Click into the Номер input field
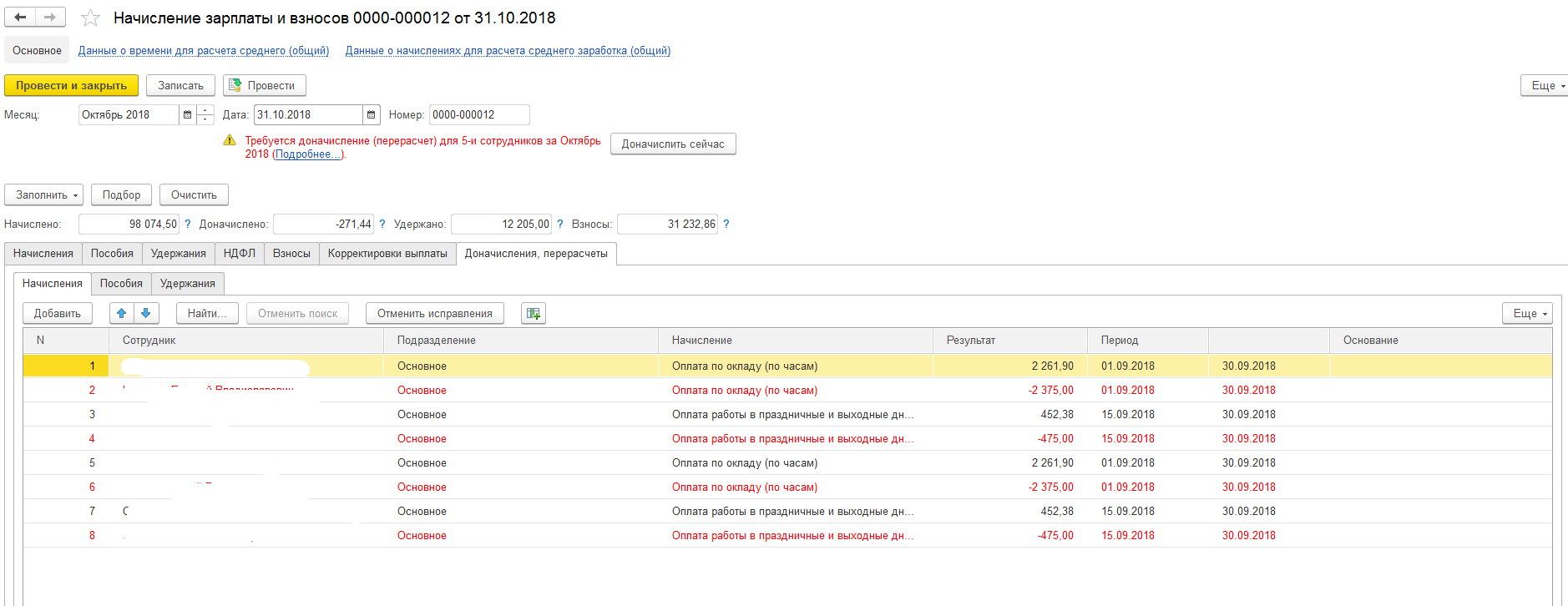Screen dimensions: 1568x606 click(x=478, y=115)
